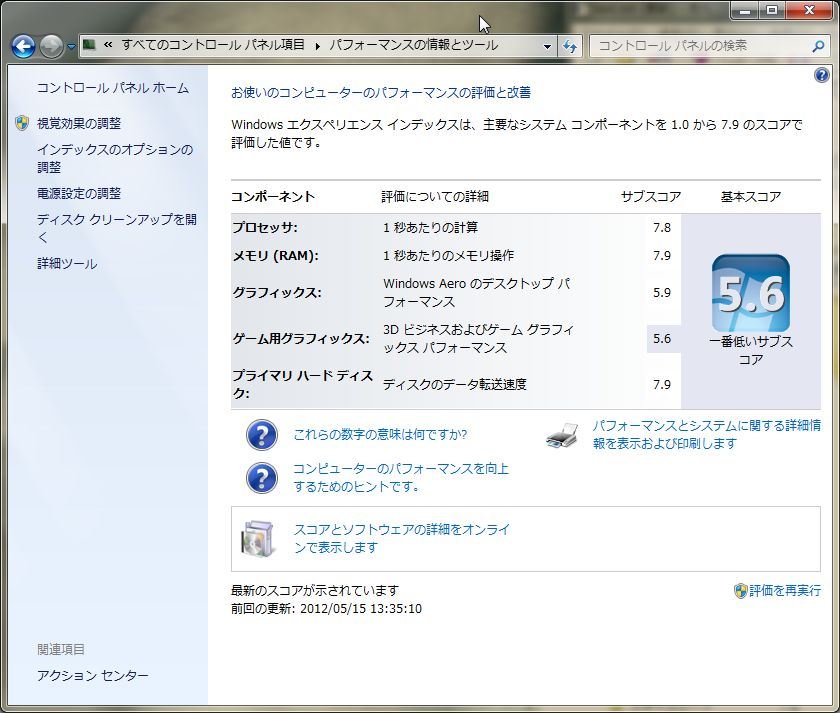Expand the address bar history dropdown

click(547, 47)
